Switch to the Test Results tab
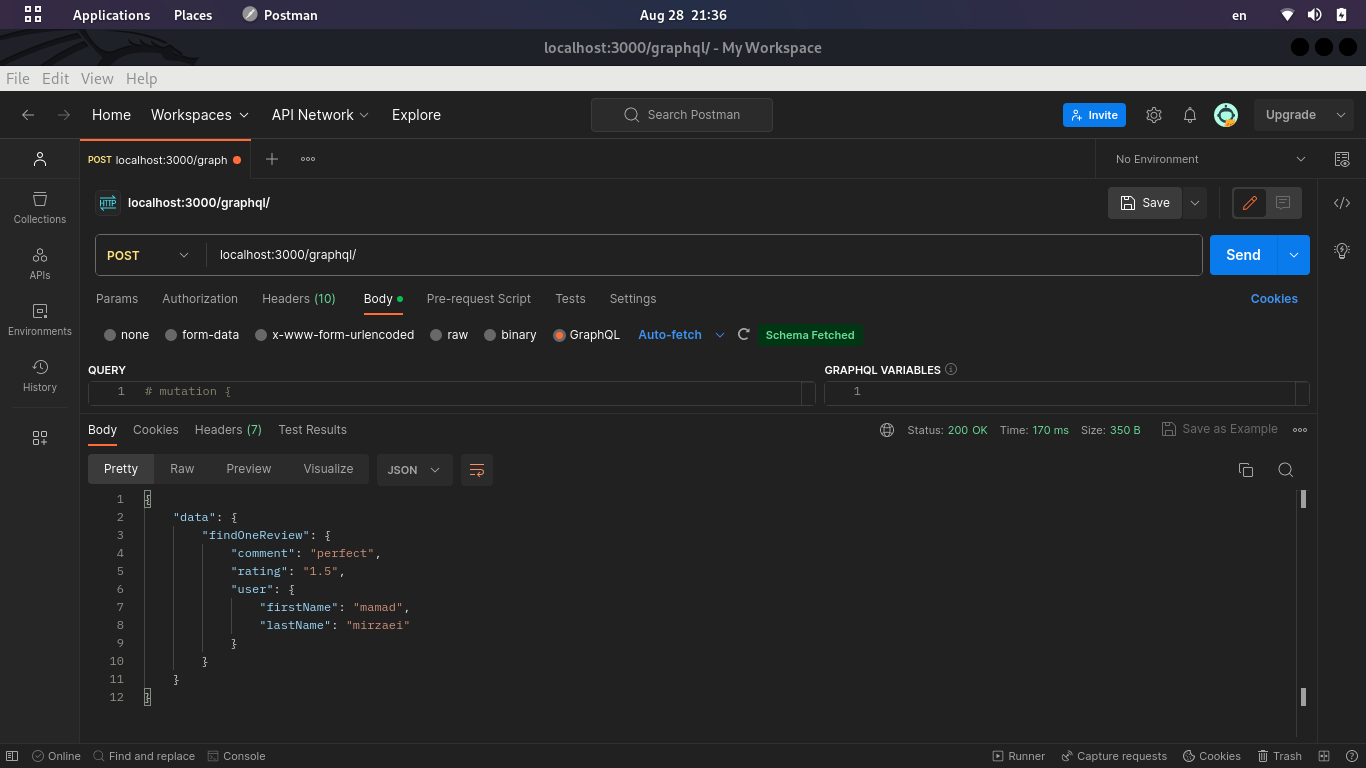 (313, 430)
